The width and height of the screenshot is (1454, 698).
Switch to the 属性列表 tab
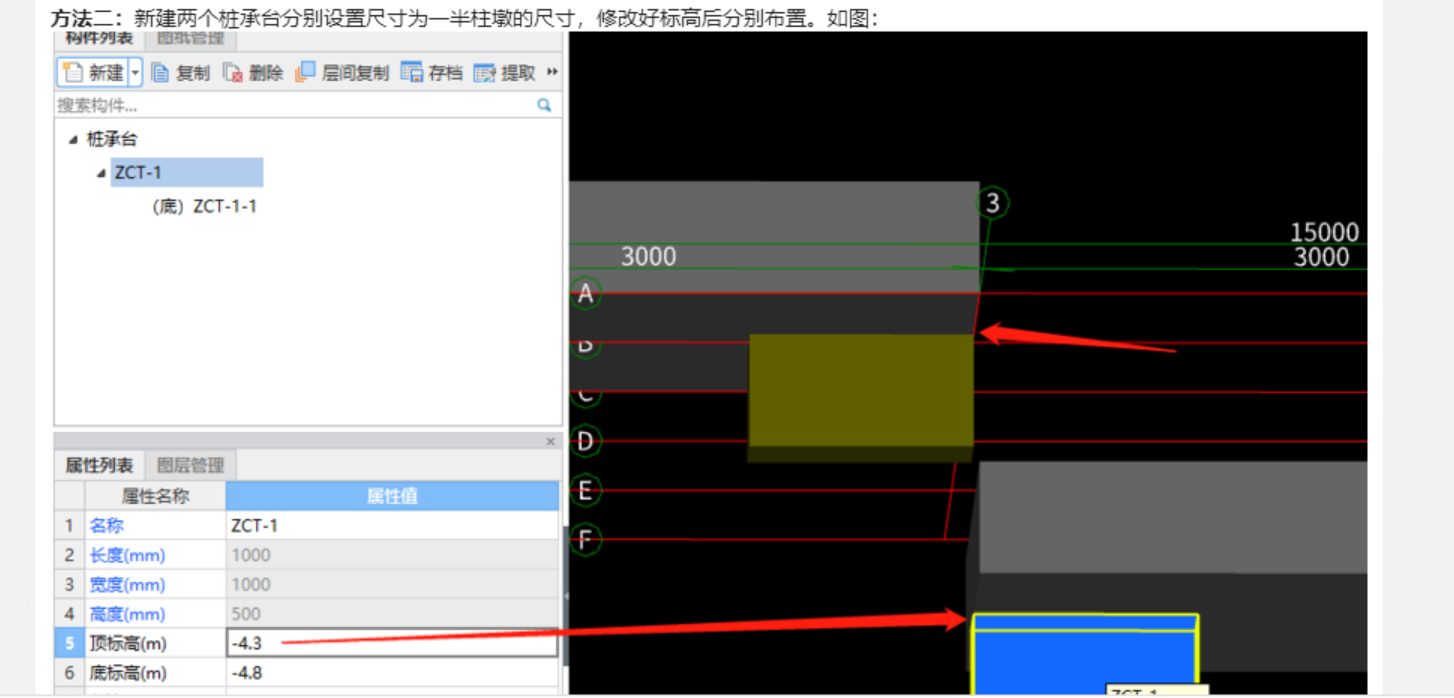point(99,465)
